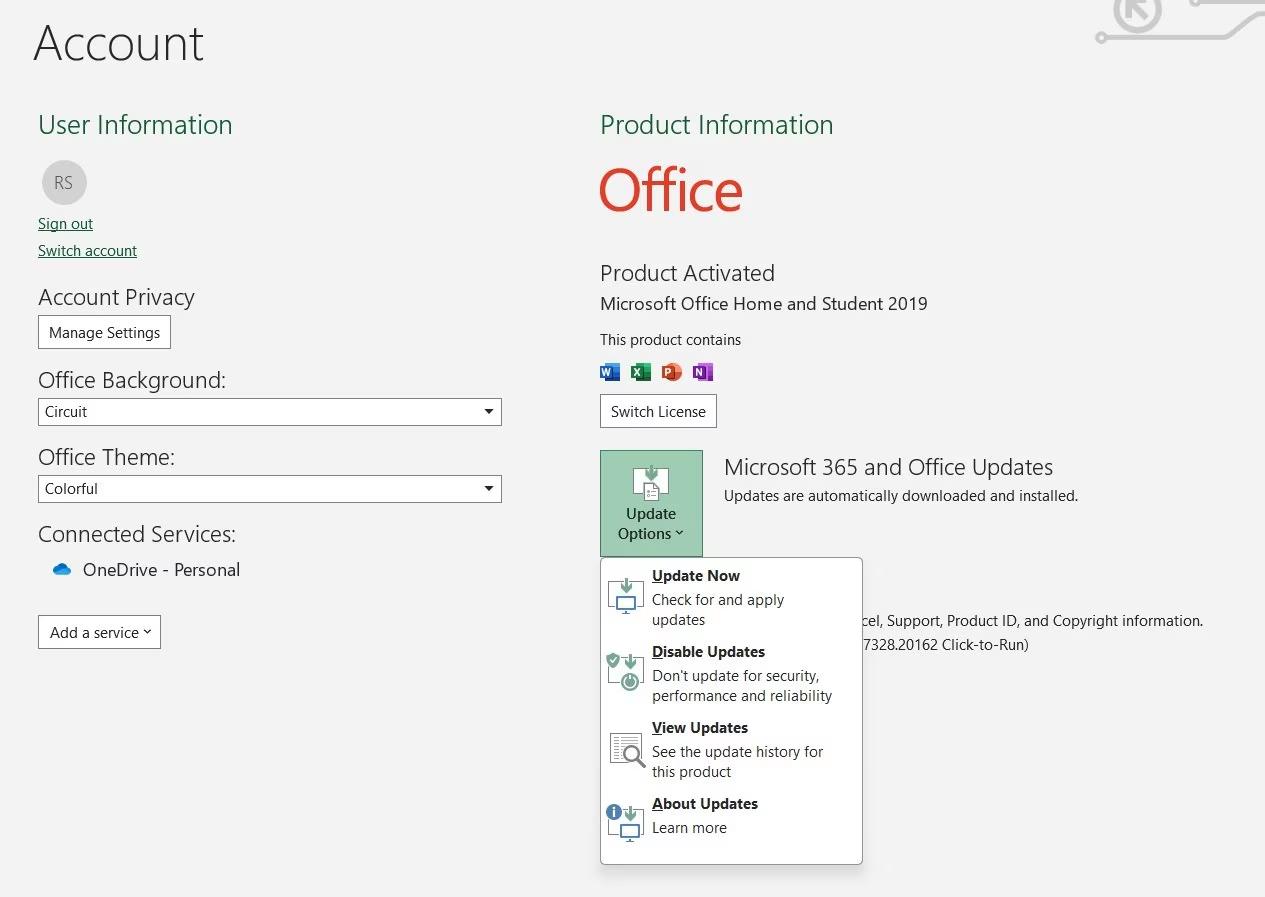This screenshot has width=1265, height=897.
Task: Click the Click-to-Run version text
Action: [944, 645]
